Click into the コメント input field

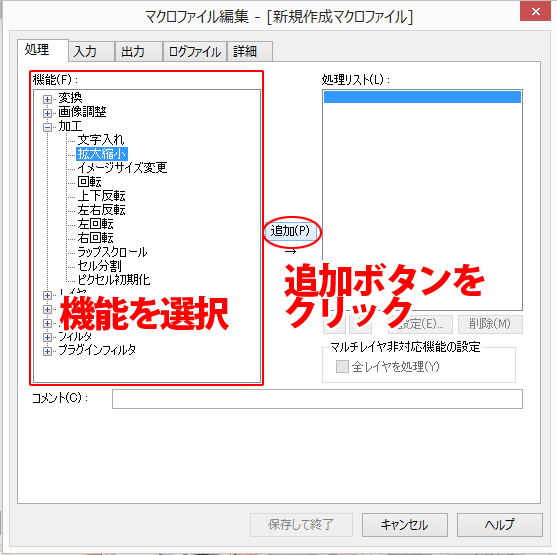coord(317,399)
